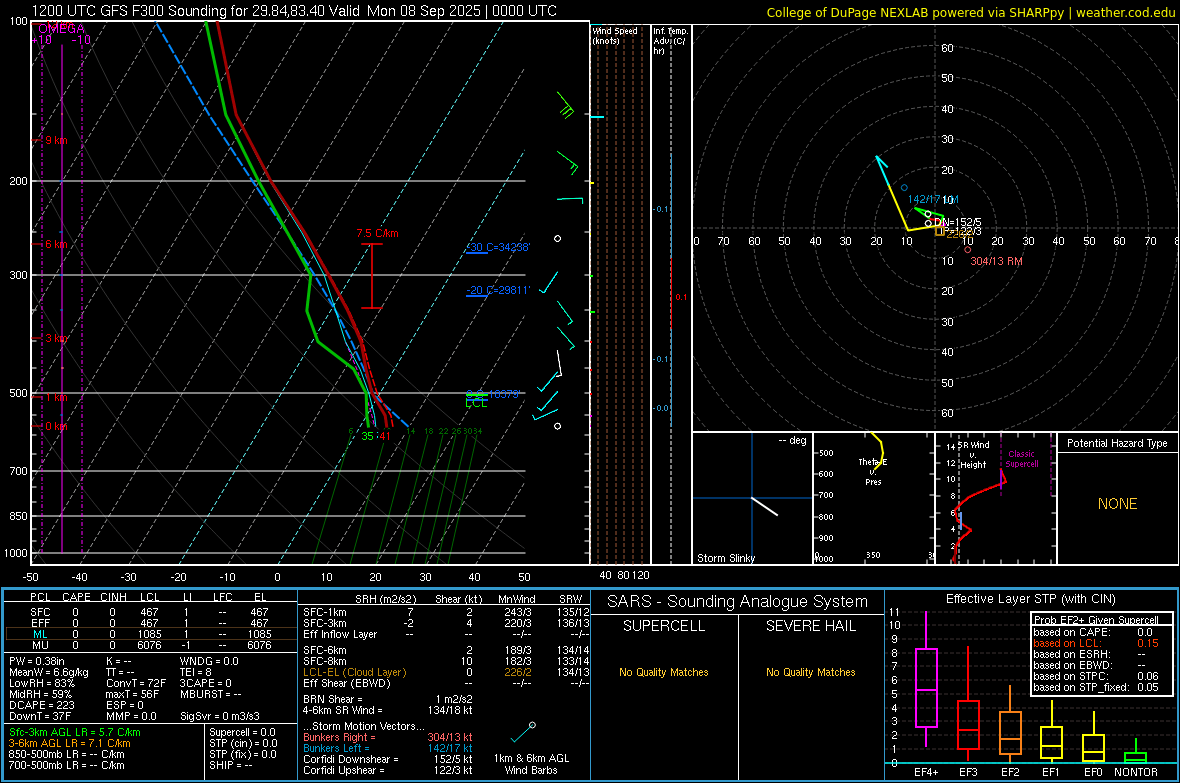Image resolution: width=1180 pixels, height=783 pixels.
Task: Click the Theta-E v. Pres inset label
Action: tap(873, 471)
